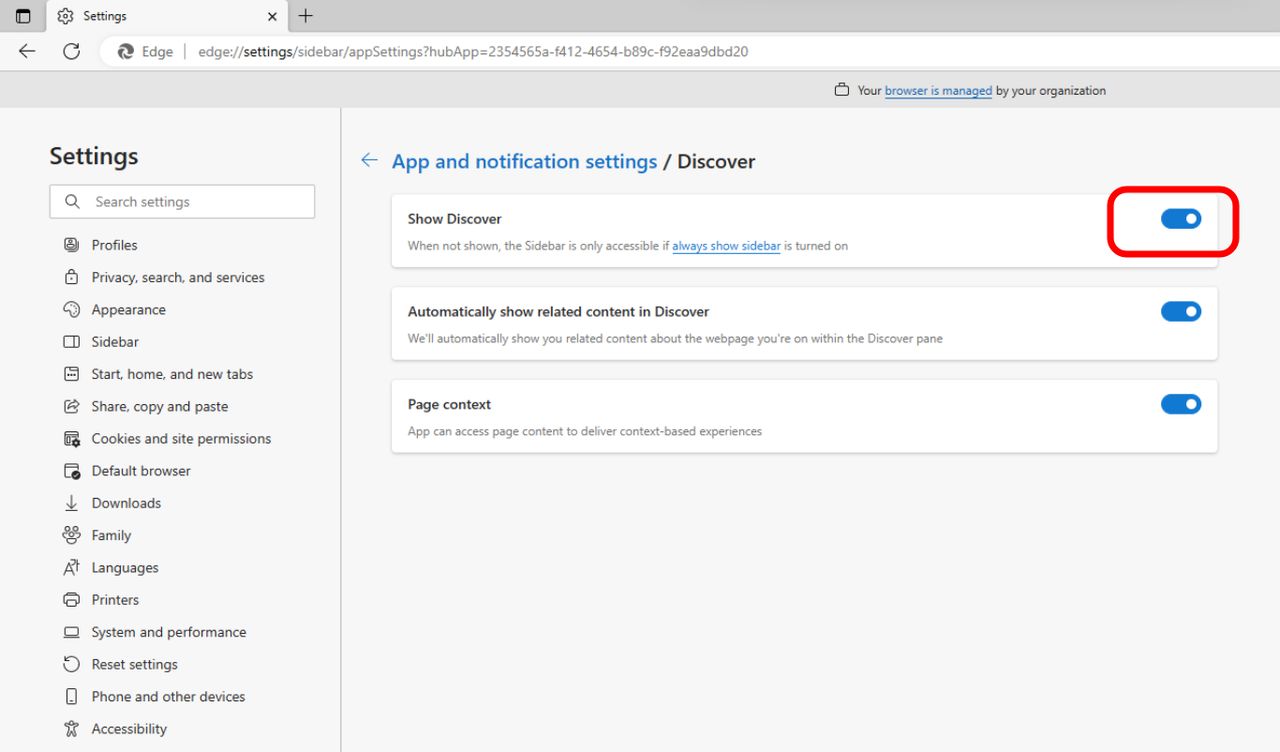Toggle Automatically show related content in Discover
The width and height of the screenshot is (1280, 752).
pyautogui.click(x=1180, y=312)
